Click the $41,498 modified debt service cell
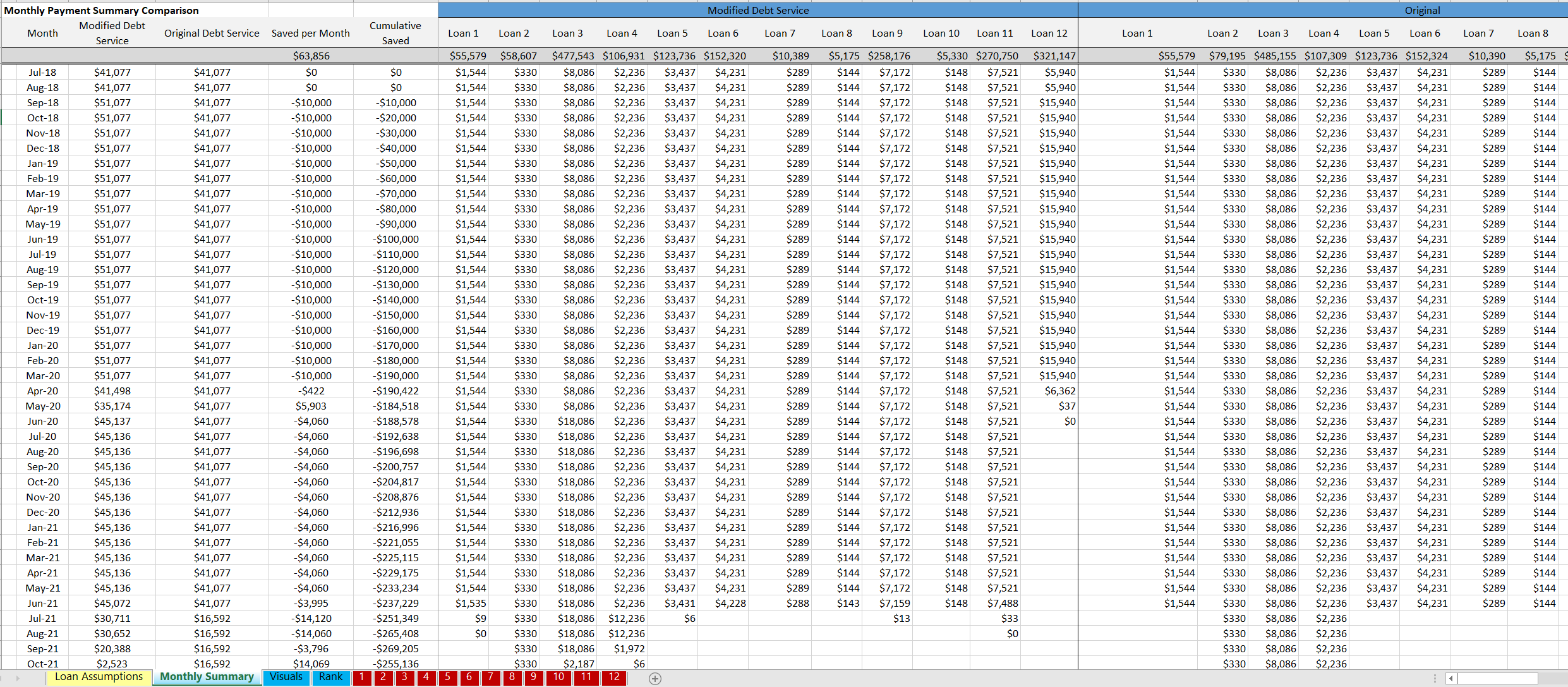Screen dimensions: 1568x687 (112, 391)
